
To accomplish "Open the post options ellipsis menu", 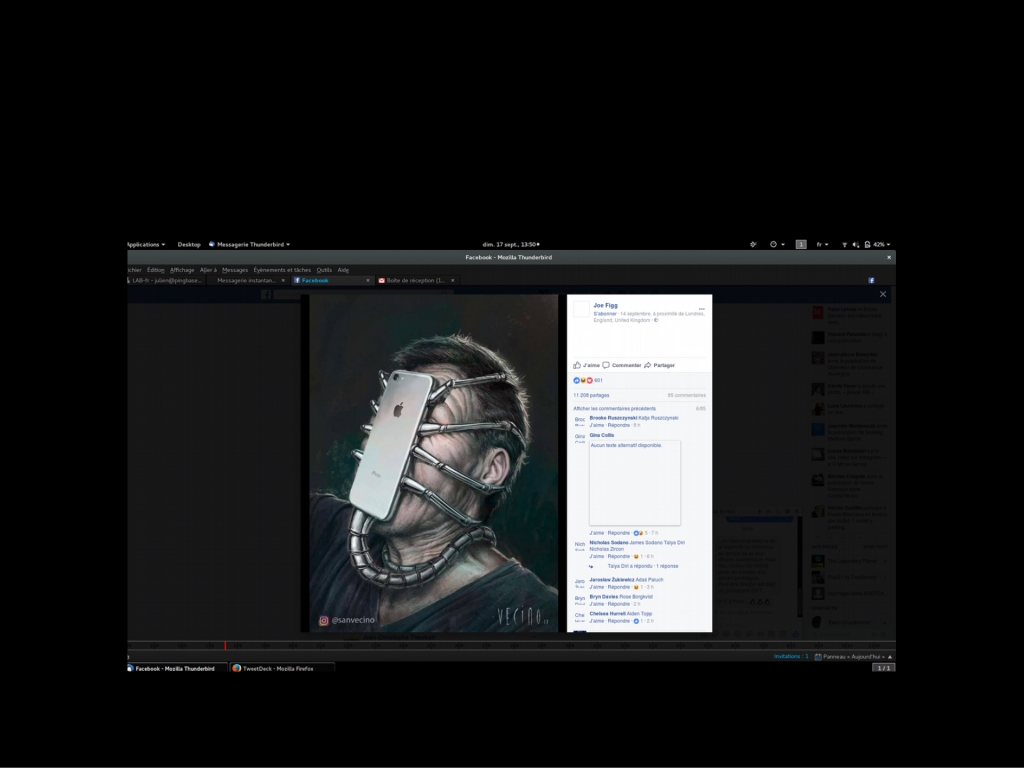I will pos(701,308).
